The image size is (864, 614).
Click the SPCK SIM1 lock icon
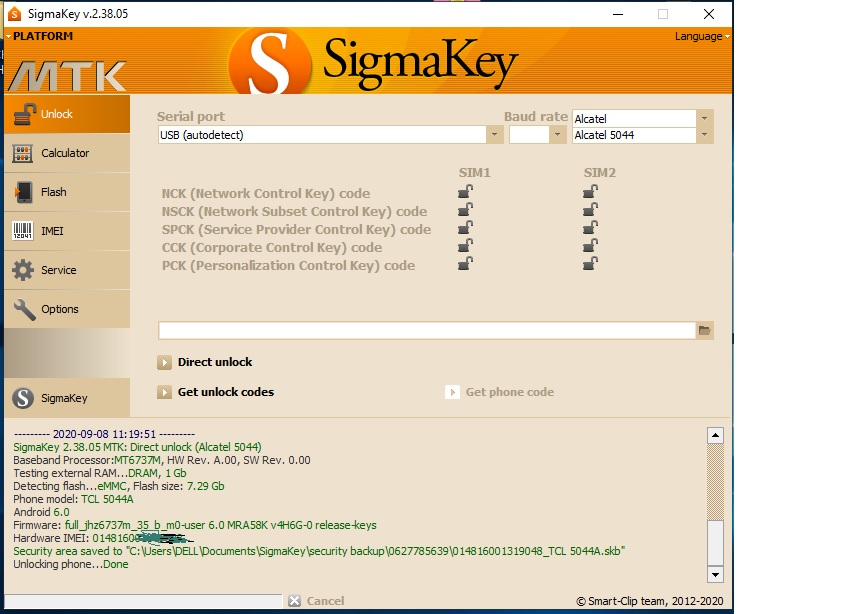tap(465, 228)
